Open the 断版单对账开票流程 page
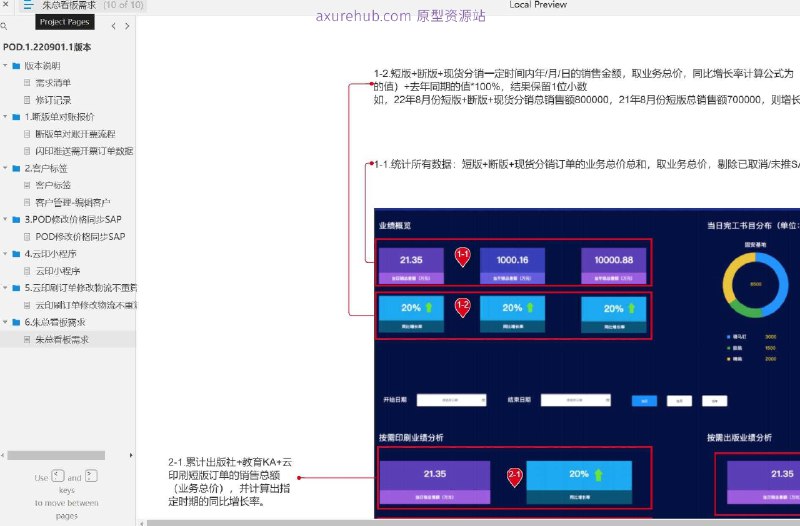 pos(75,134)
